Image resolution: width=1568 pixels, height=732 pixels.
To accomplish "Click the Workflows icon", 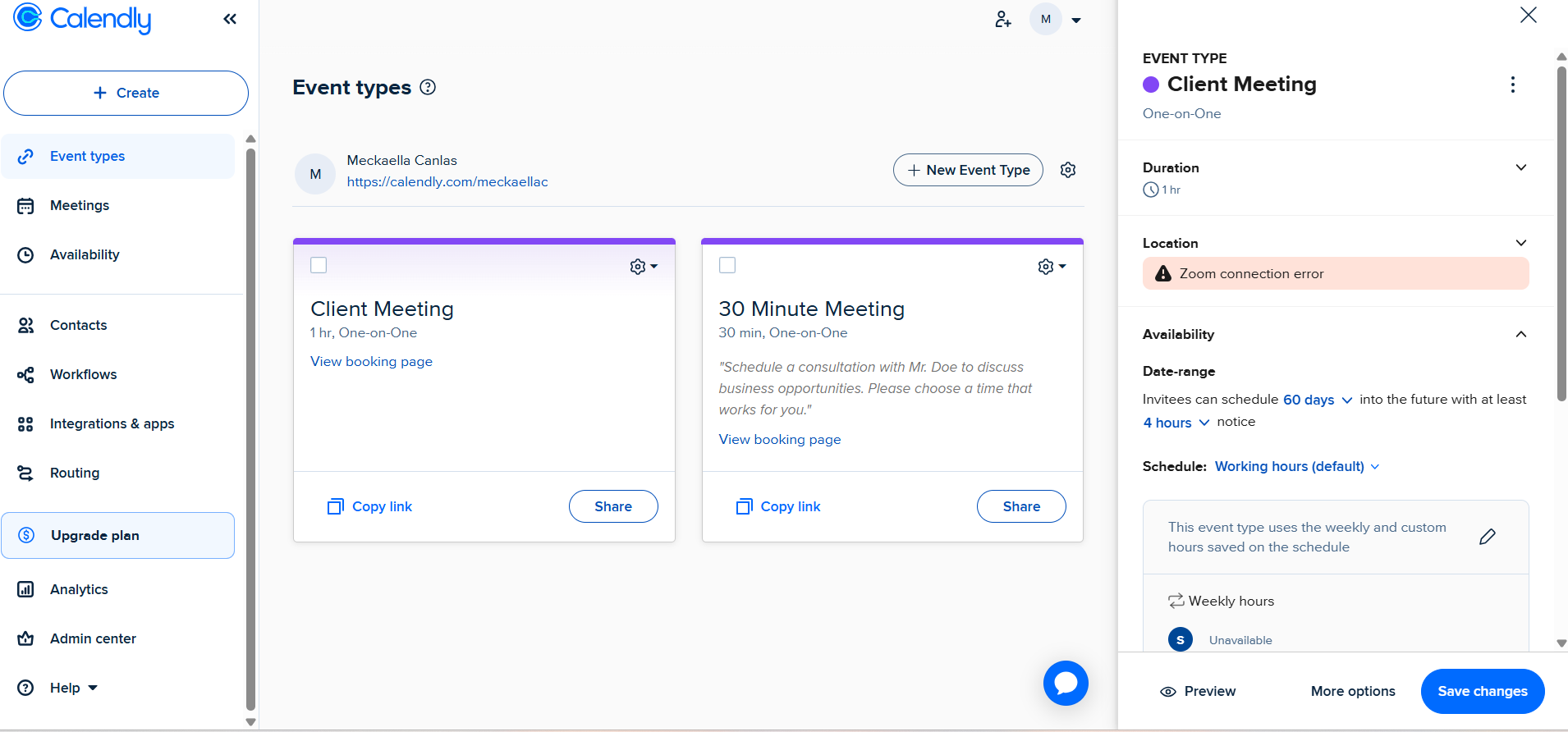I will pyautogui.click(x=25, y=375).
